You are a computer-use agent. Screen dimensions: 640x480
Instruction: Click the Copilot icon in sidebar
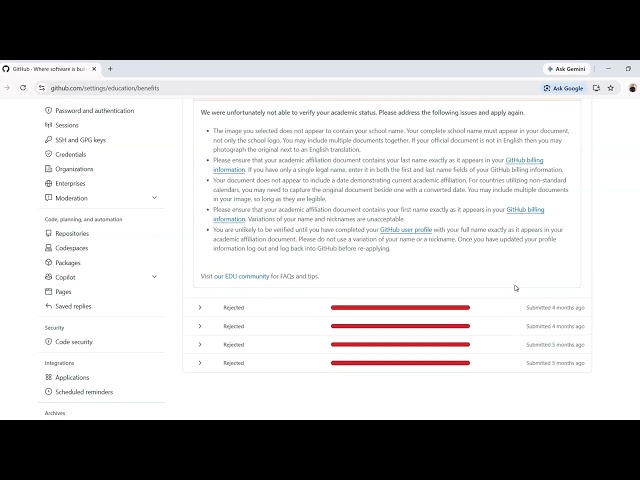[49, 277]
